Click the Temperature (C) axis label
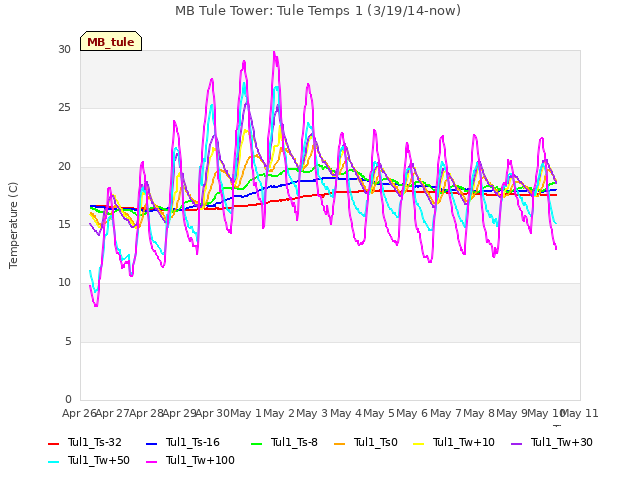Screen dimensions: 640x480 pyautogui.click(x=13, y=225)
